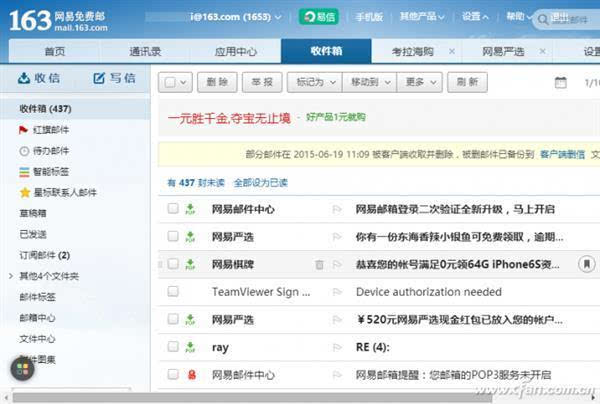
Task: Click the 写信 compose mail icon
Action: (x=99, y=78)
